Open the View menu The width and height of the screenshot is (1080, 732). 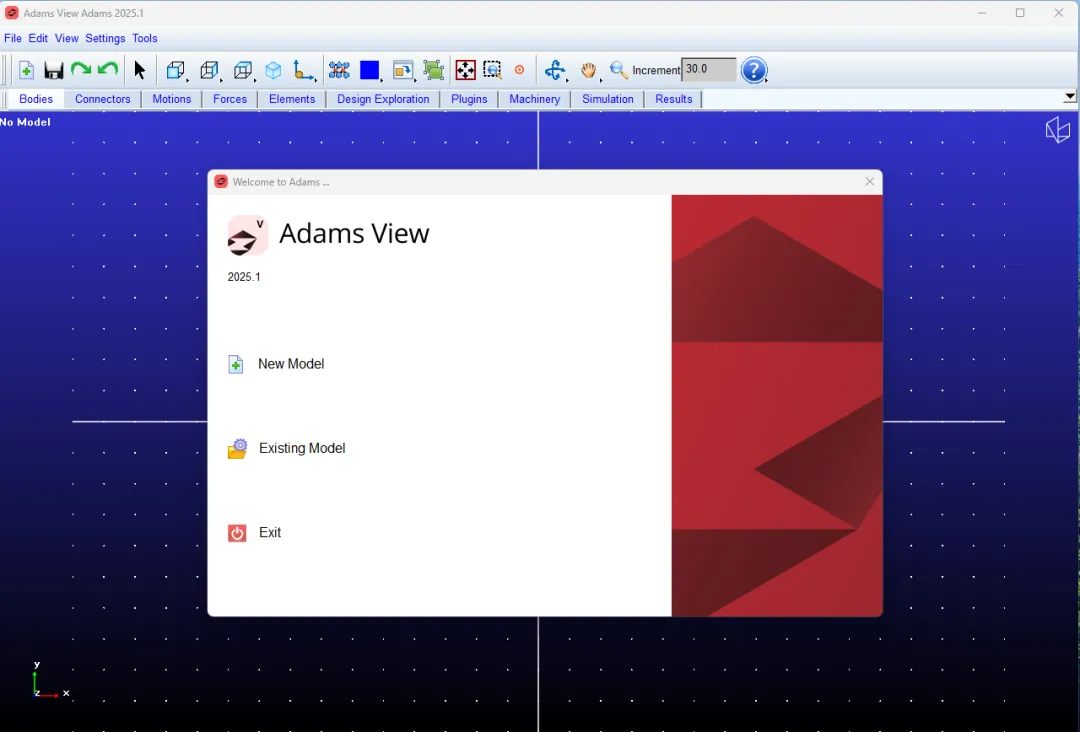pyautogui.click(x=67, y=39)
